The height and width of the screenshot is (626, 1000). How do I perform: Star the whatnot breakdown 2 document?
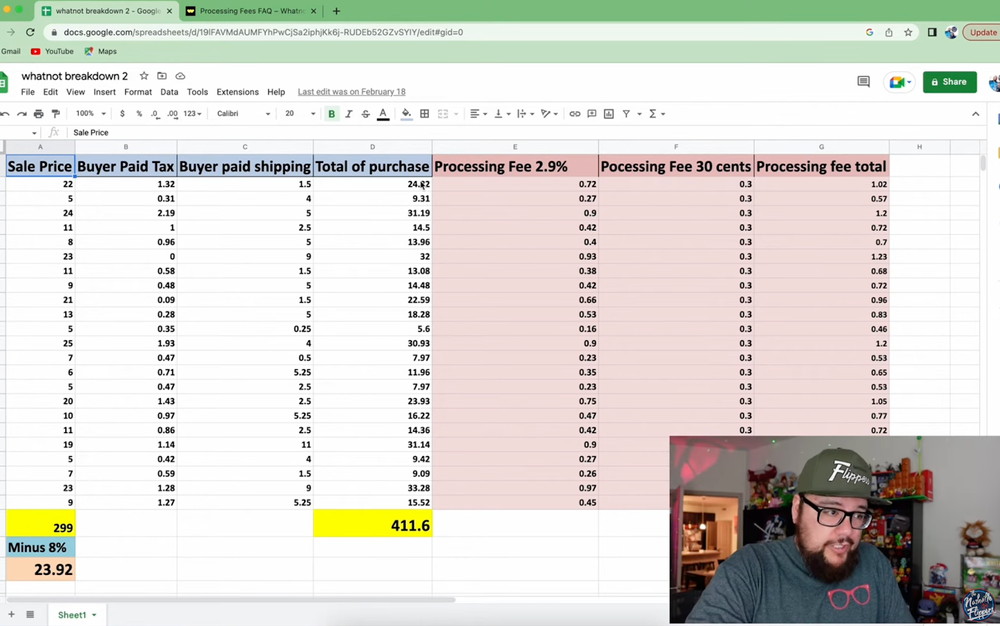(x=144, y=76)
